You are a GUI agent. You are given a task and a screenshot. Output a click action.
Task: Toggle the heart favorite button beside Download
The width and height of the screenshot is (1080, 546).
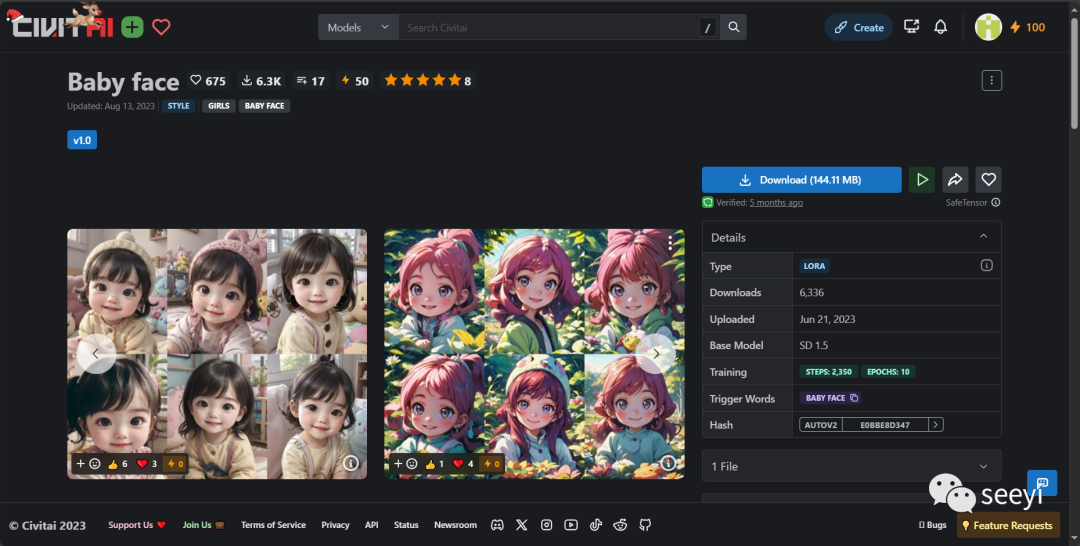click(x=988, y=180)
